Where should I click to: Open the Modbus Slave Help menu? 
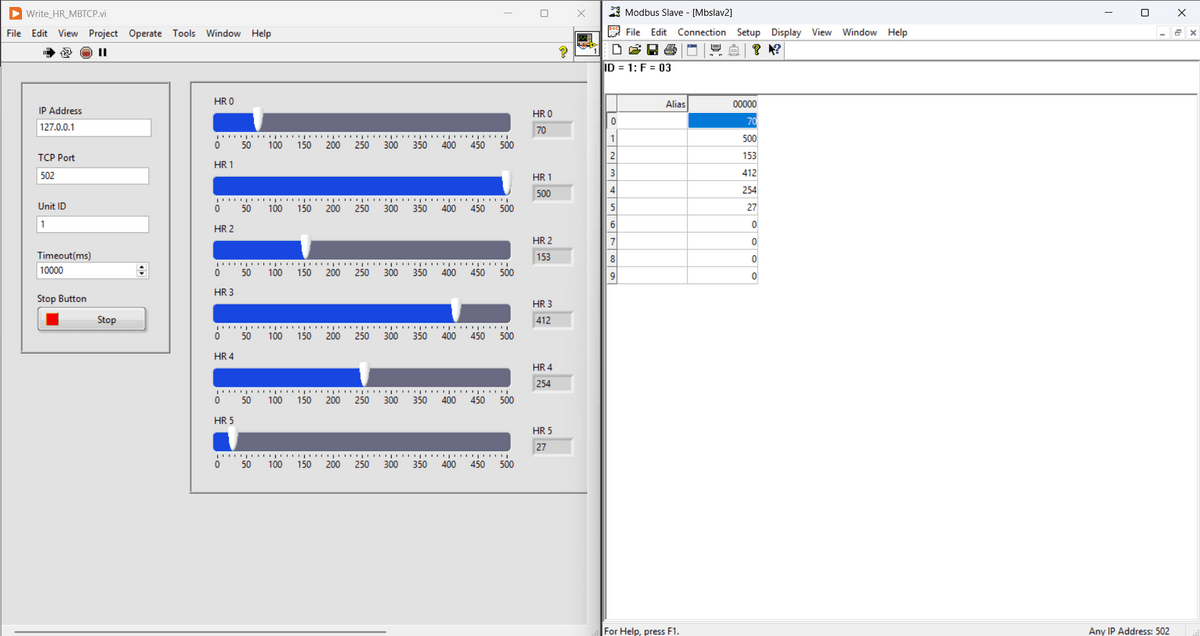(897, 32)
